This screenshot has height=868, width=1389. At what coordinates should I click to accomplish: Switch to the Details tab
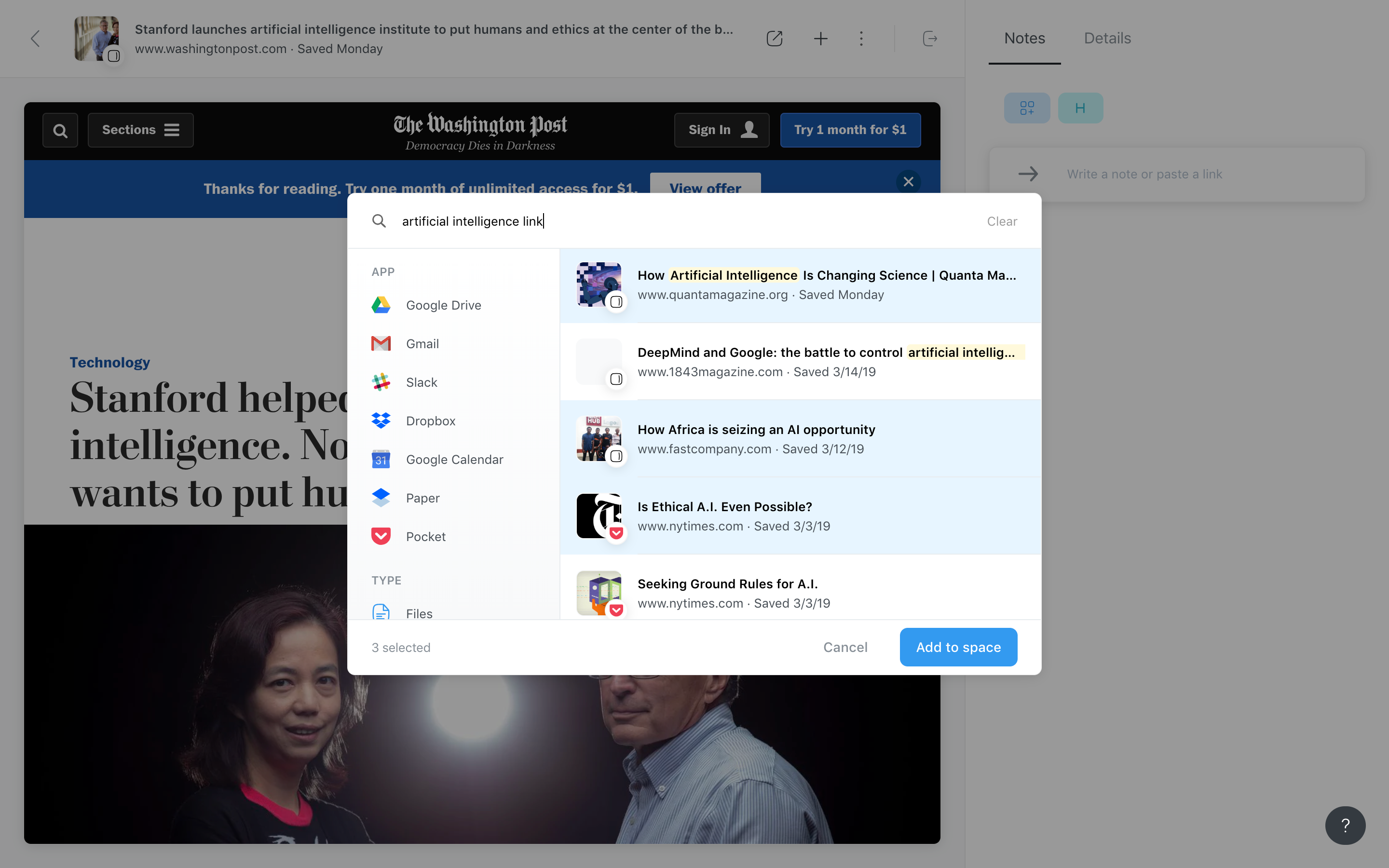[x=1107, y=39]
